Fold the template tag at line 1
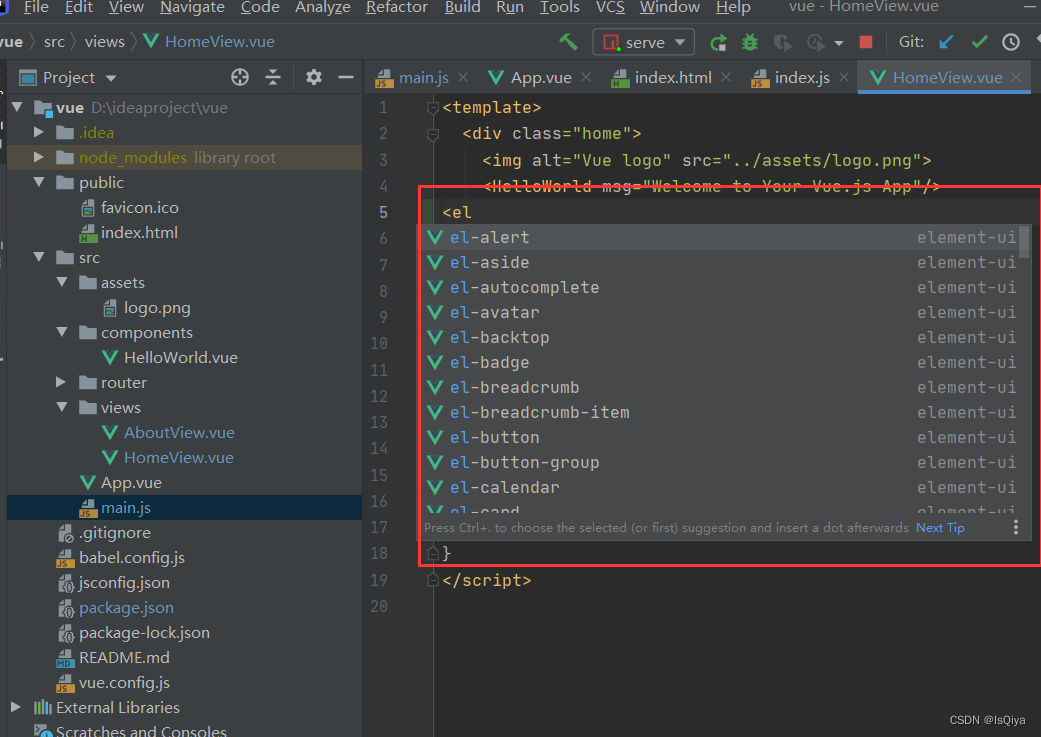The image size is (1041, 737). point(433,108)
